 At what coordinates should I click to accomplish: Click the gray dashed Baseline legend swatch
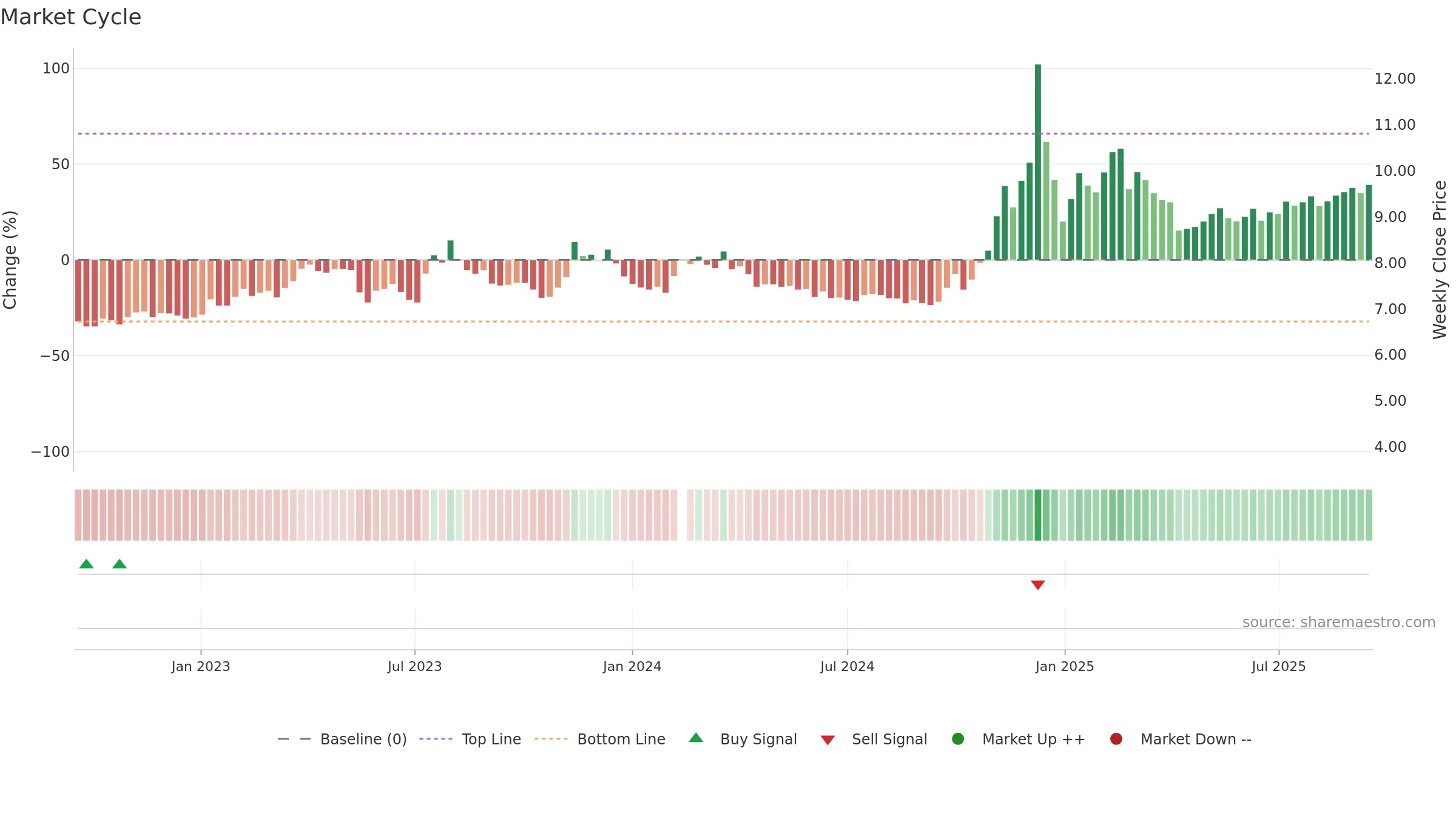294,739
